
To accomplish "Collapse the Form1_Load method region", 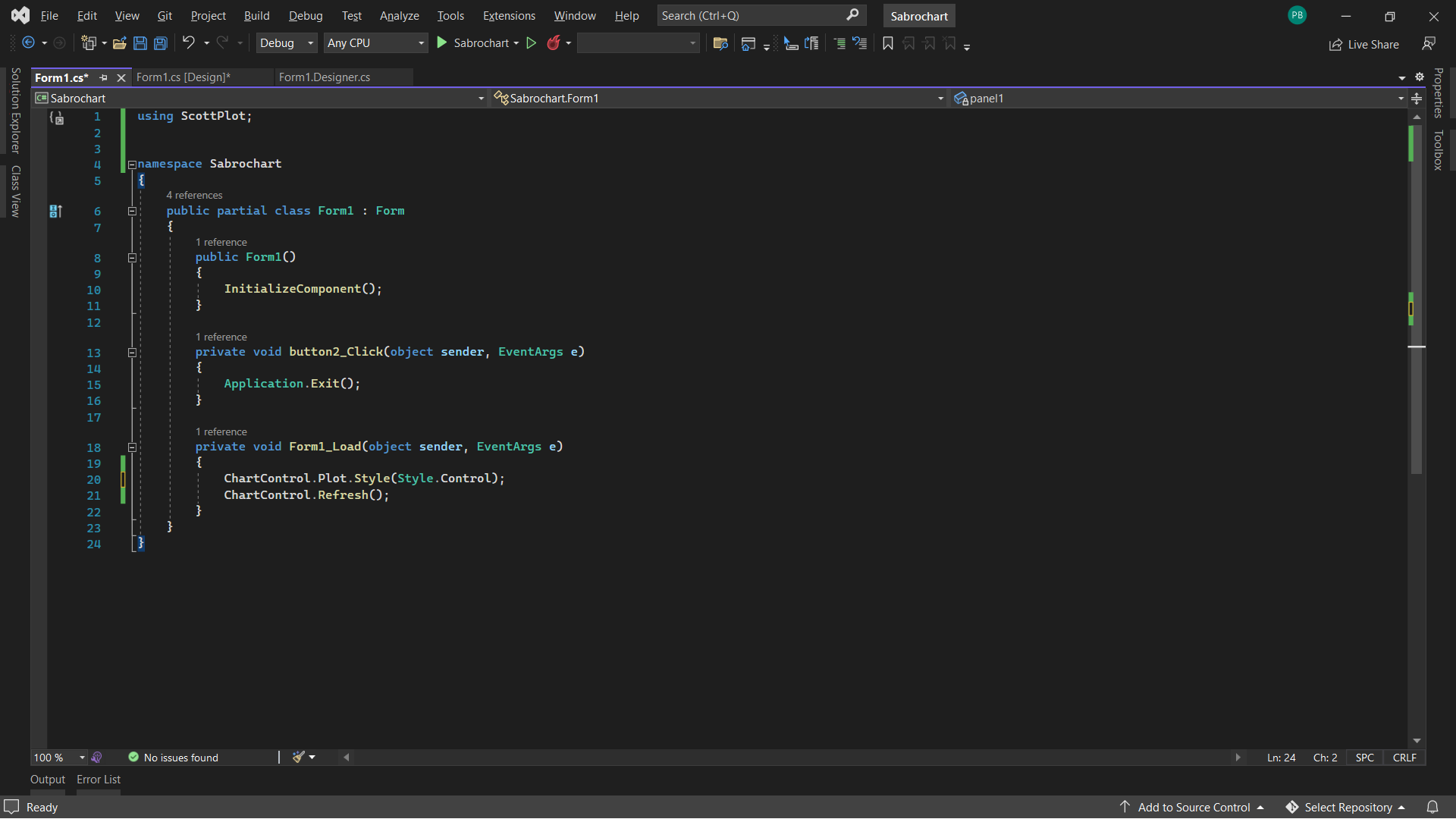I will coord(132,447).
